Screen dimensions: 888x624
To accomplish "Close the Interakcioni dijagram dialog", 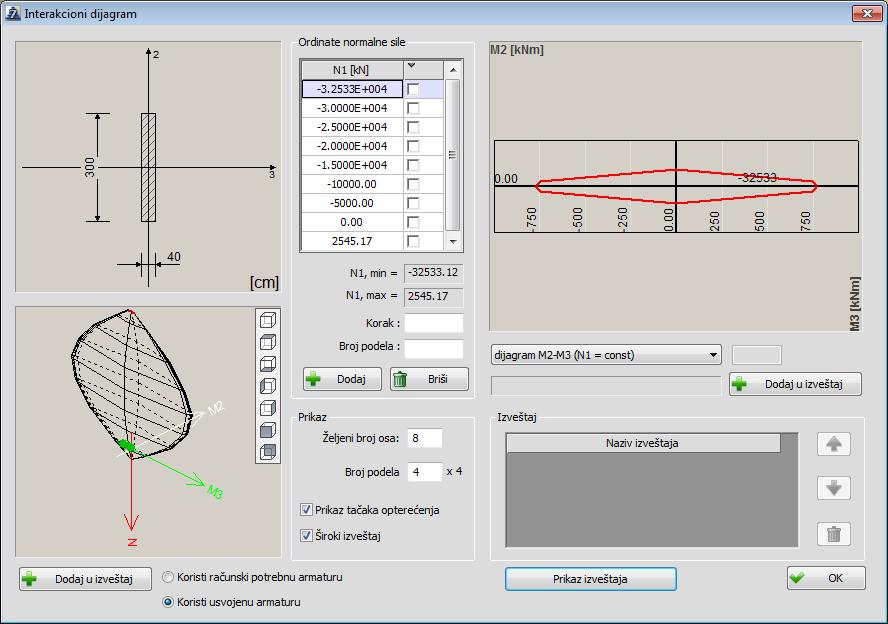I will coord(866,13).
